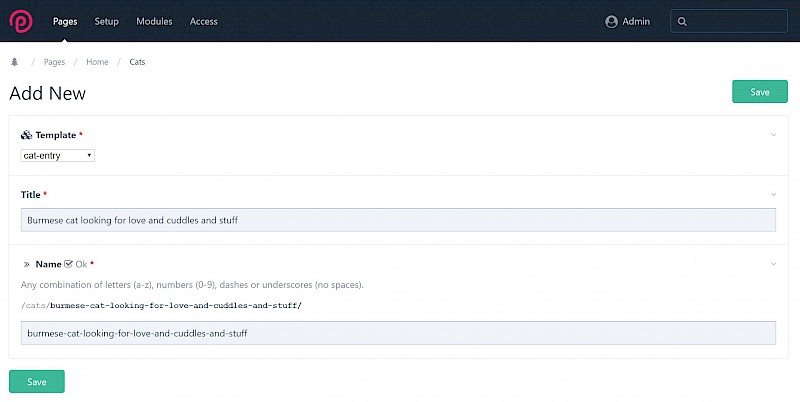Open the Modules menu
Screen dimensions: 800x402
(153, 21)
